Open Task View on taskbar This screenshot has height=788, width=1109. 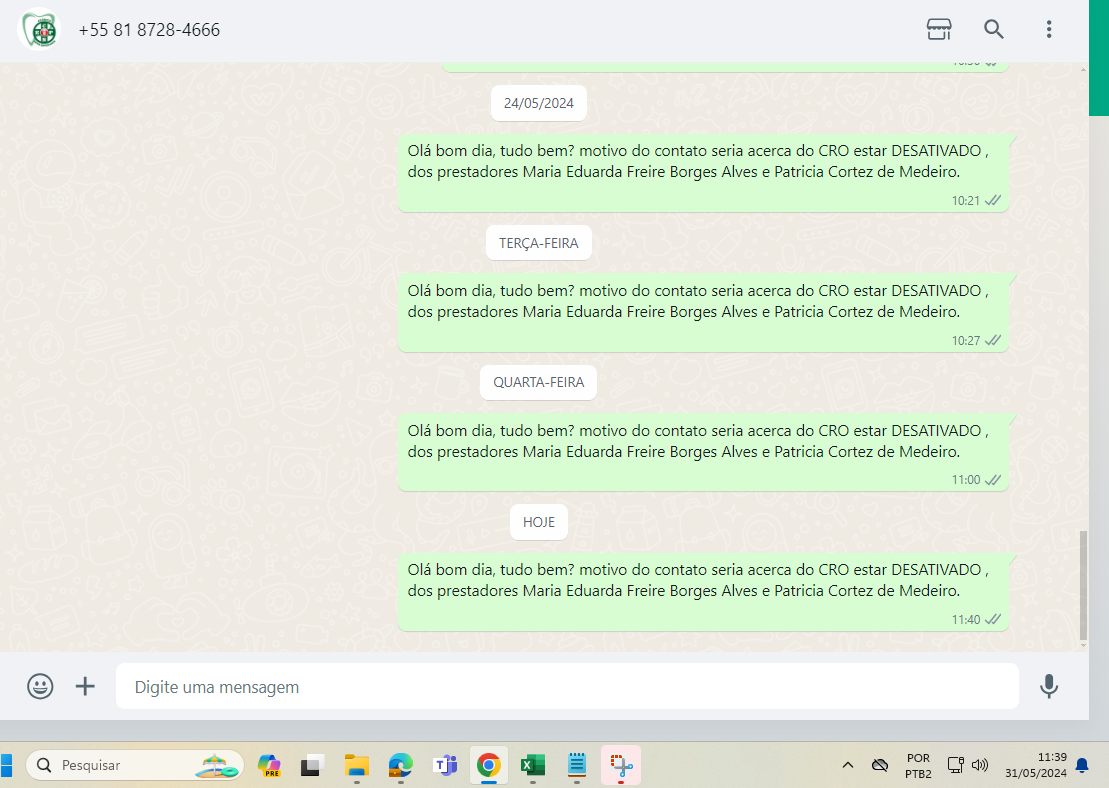coord(312,765)
